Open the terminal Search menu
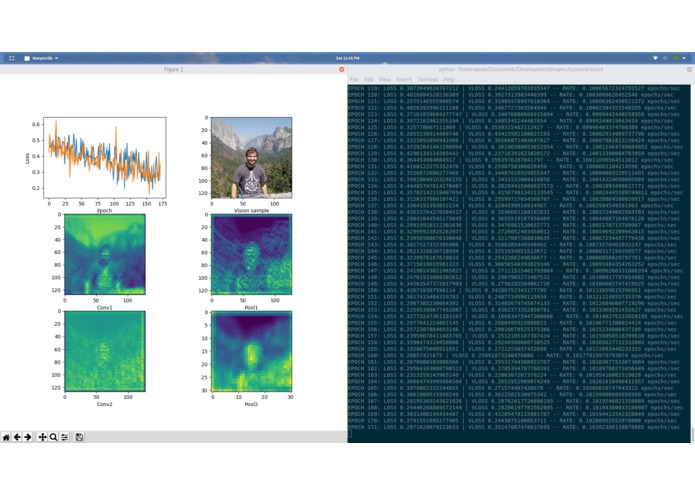695x494 pixels. click(404, 79)
